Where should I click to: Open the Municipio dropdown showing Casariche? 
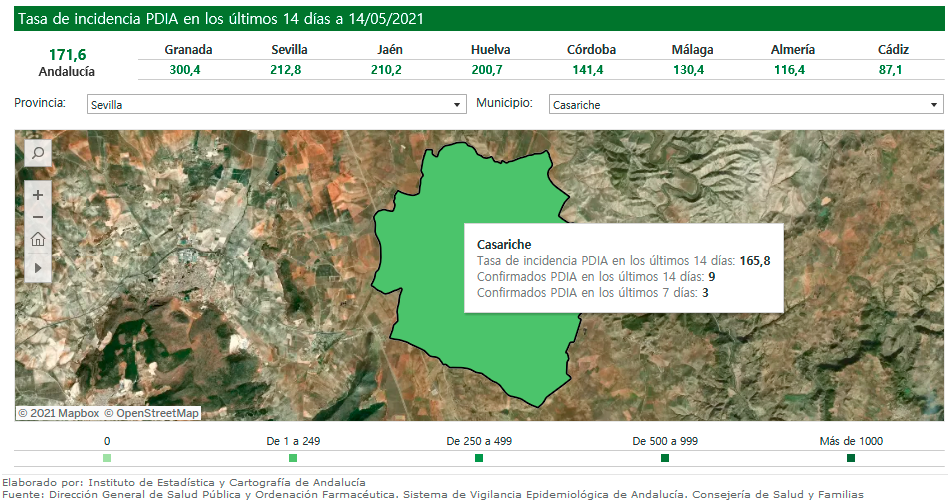click(x=746, y=104)
